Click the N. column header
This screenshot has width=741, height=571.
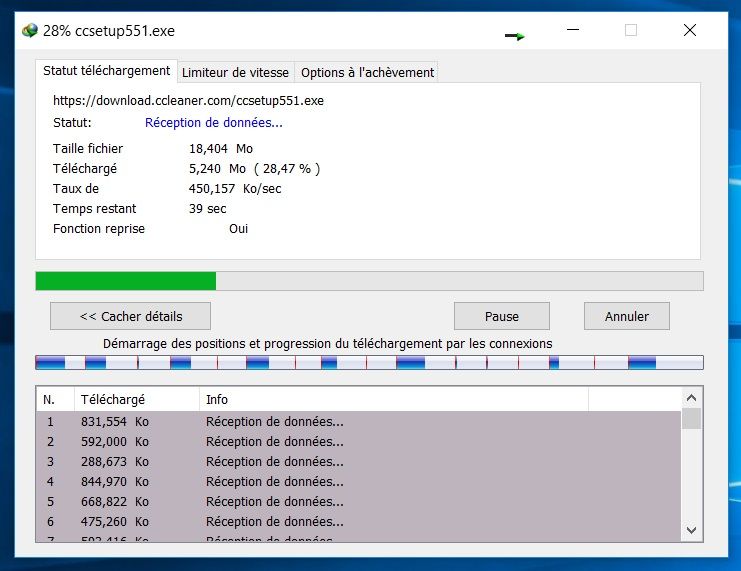click(55, 399)
